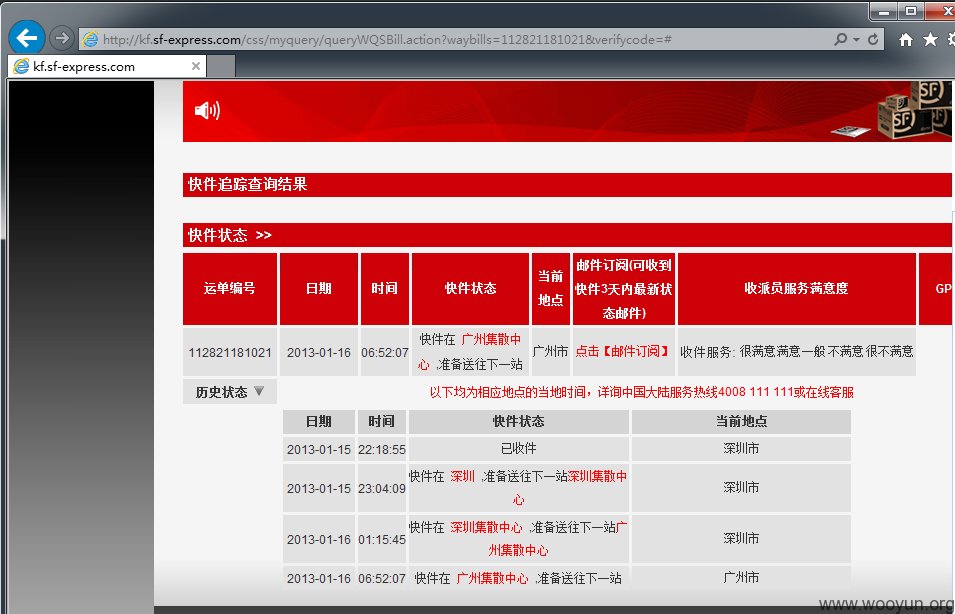Open the browser home page icon
Viewport: 955px width, 614px height.
906,40
